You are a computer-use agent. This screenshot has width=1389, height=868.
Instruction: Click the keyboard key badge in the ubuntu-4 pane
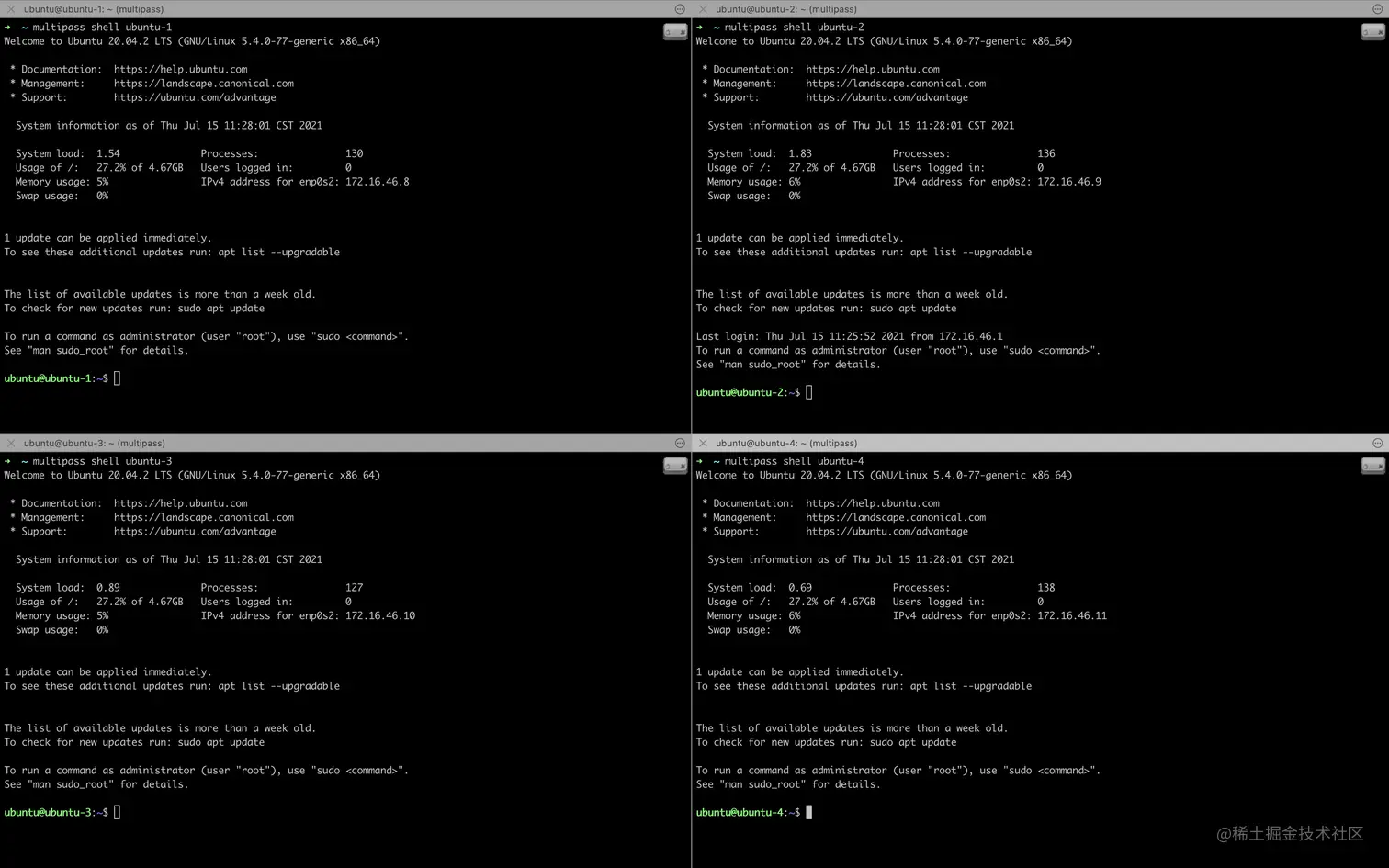[x=1372, y=466]
